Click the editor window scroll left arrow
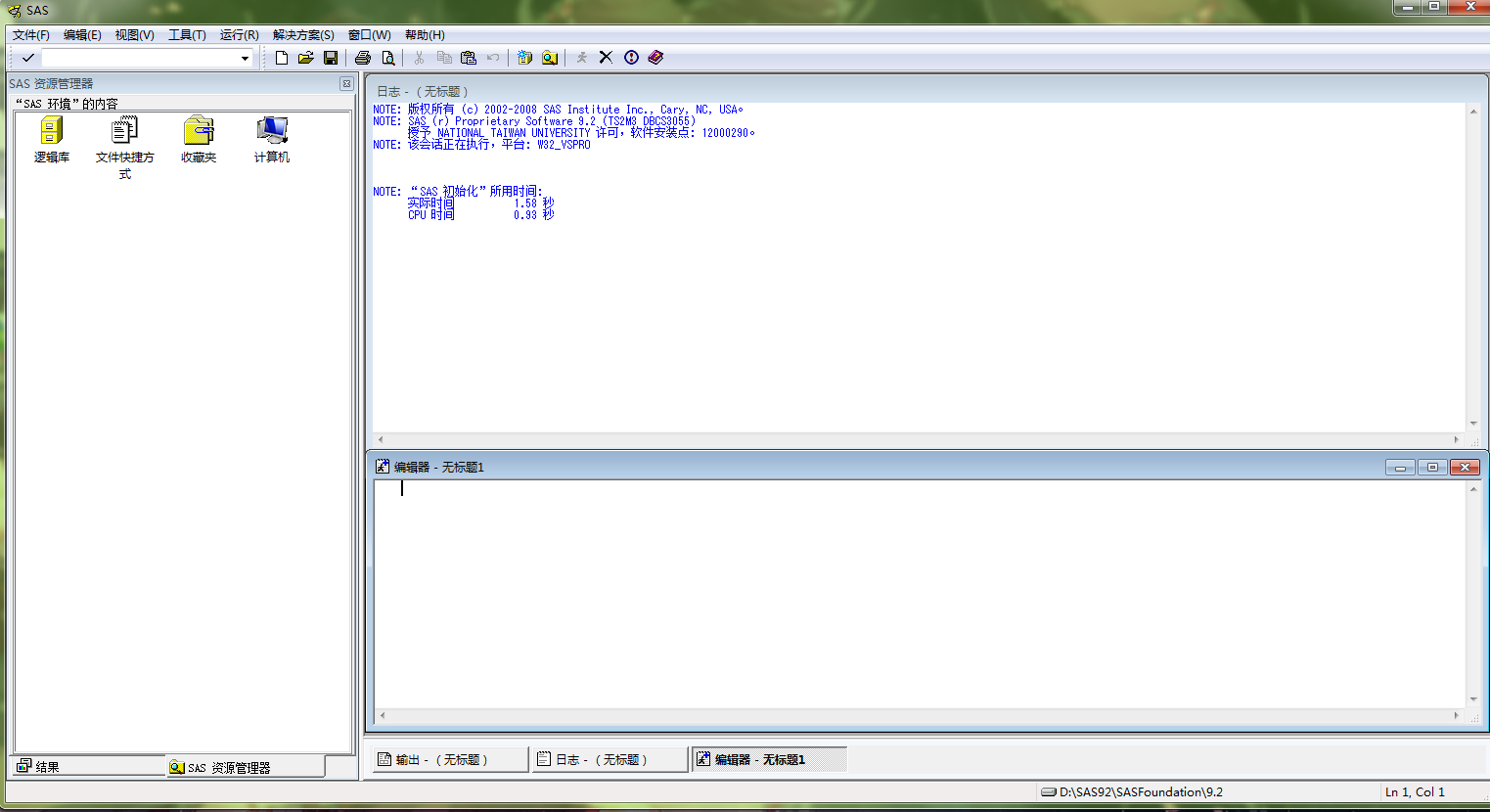This screenshot has width=1490, height=812. point(382,715)
